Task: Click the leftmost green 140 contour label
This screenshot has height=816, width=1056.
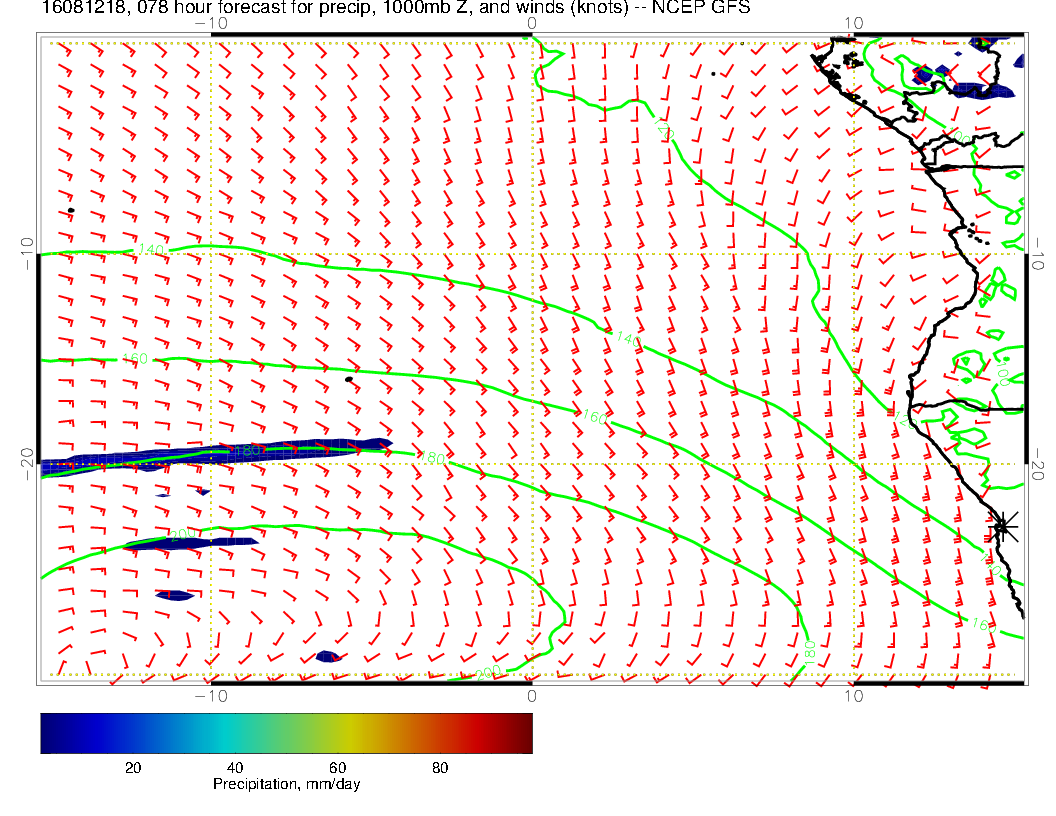Action: [151, 248]
